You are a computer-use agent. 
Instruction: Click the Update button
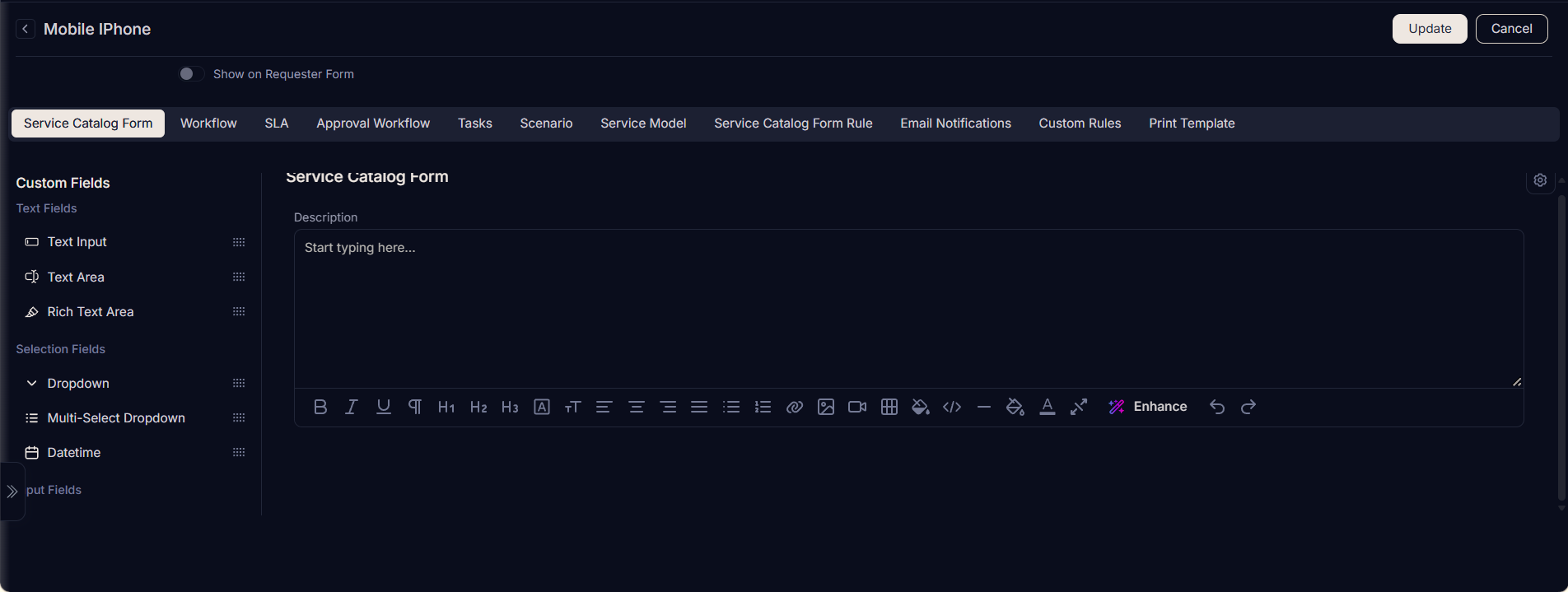click(x=1430, y=29)
